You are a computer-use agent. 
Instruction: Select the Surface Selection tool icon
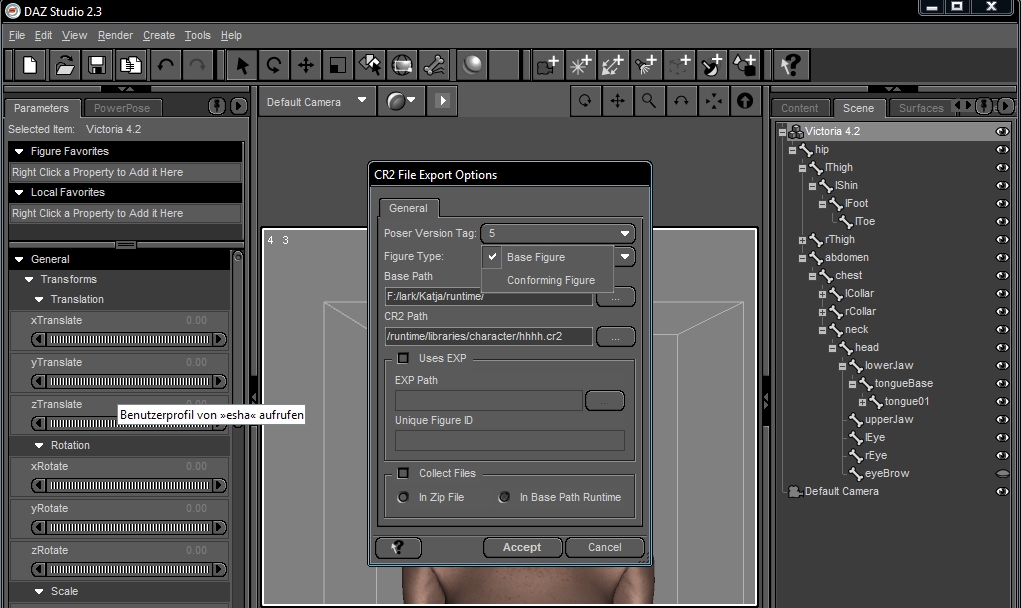[x=370, y=65]
